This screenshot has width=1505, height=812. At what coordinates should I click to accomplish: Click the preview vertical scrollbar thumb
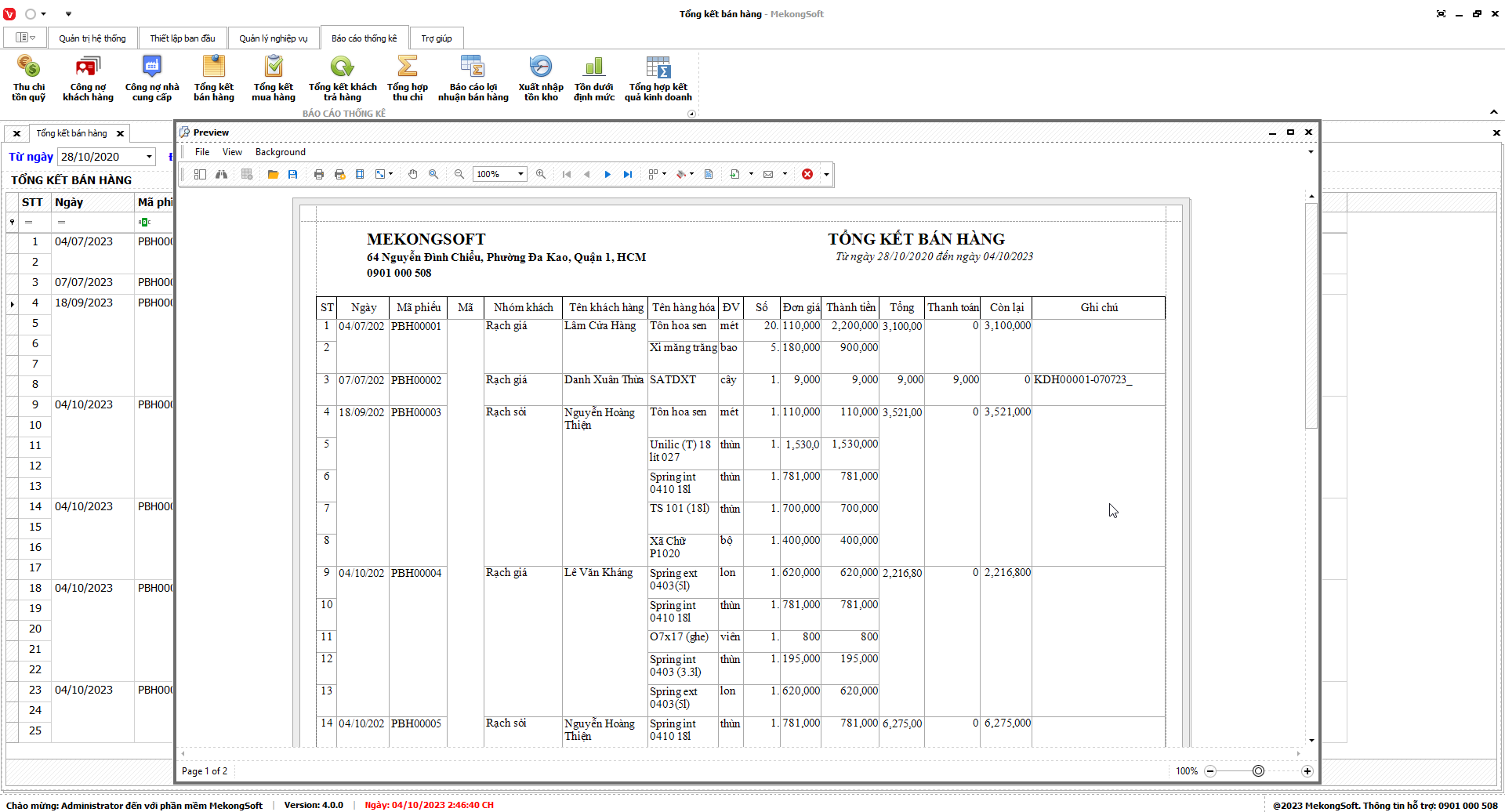[x=1311, y=314]
